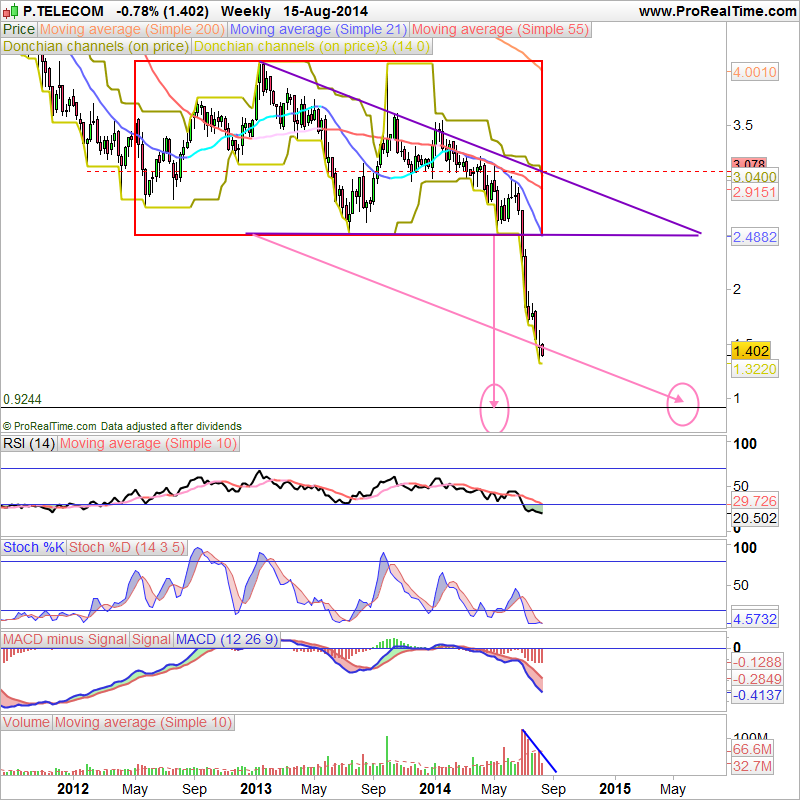This screenshot has height=800, width=800.
Task: Click Volume Moving average (Simple 10) label
Action: 143,722
